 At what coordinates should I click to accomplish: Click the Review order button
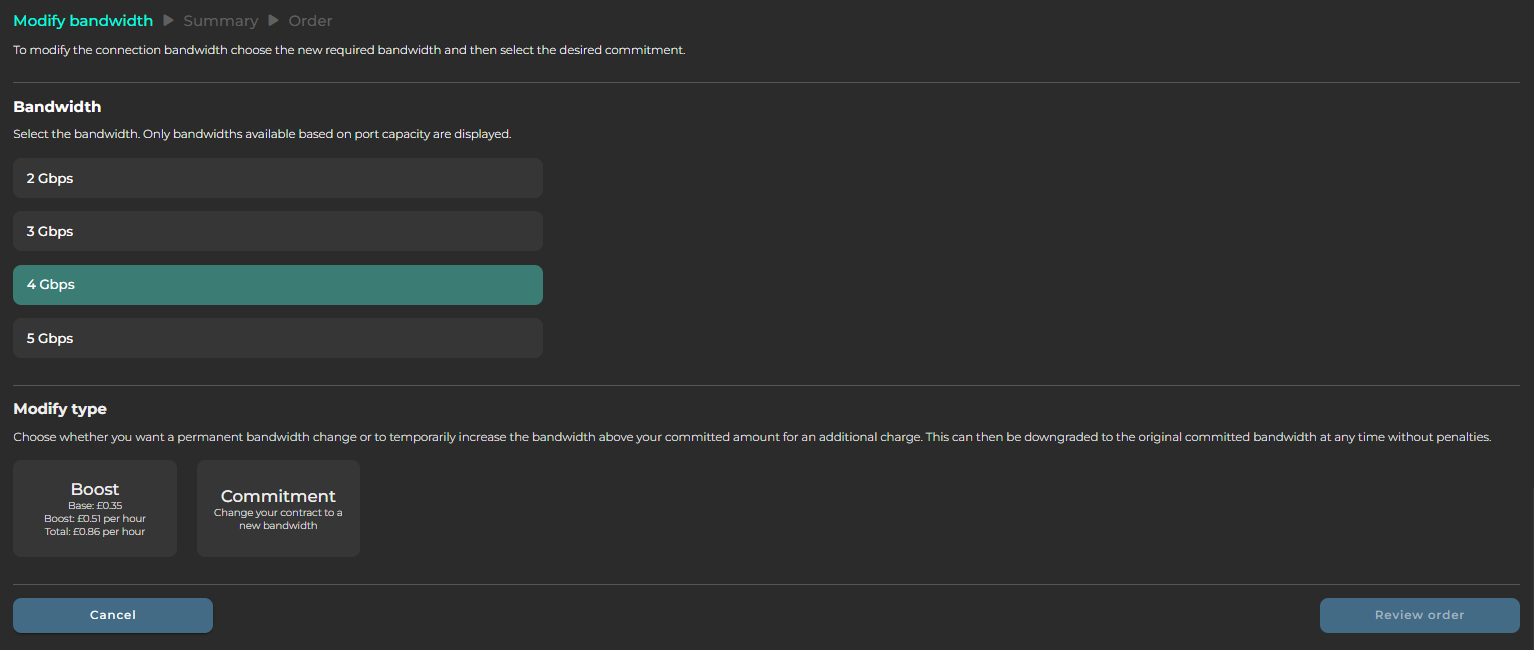tap(1419, 615)
